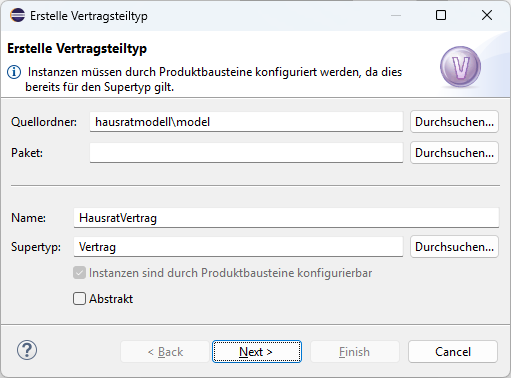Focus the Supertyp field containing Vertrag

[238, 247]
